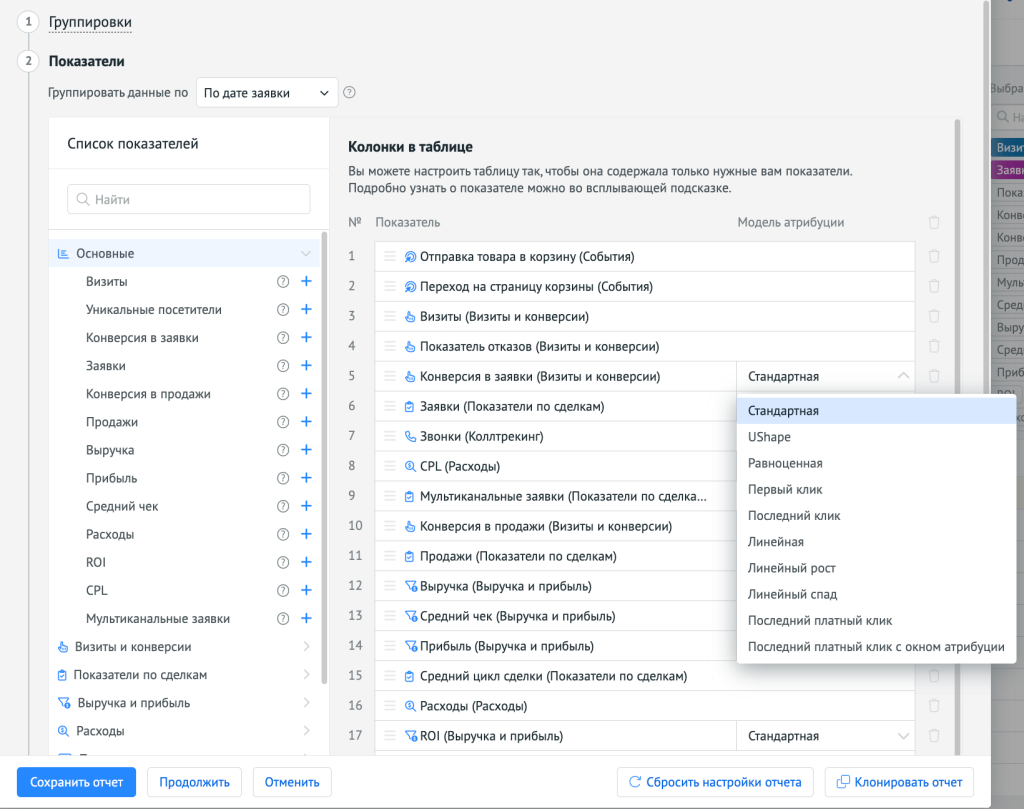Choose Последний клик attribution model
This screenshot has width=1024, height=809.
(876, 515)
